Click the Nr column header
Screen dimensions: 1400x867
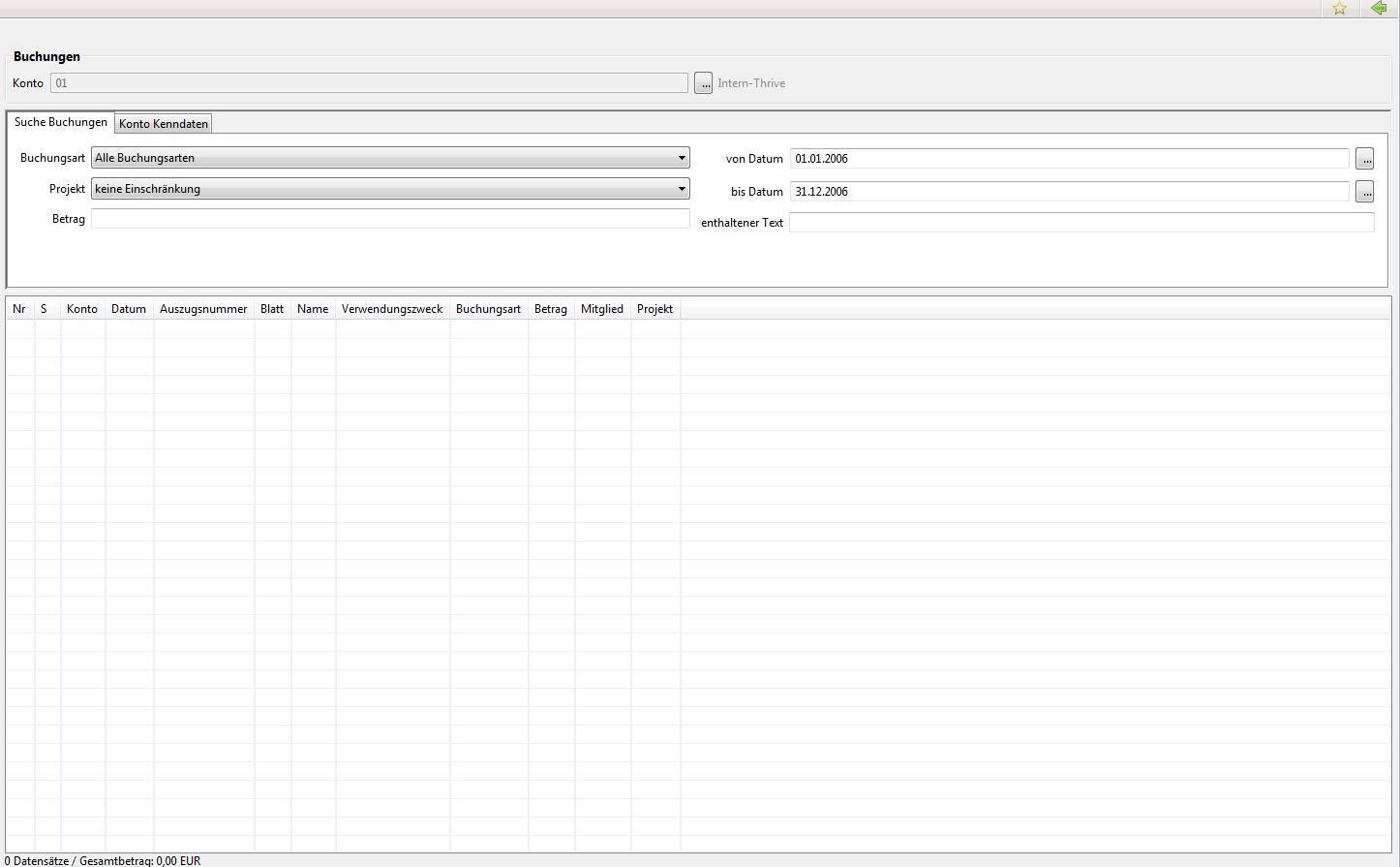(19, 309)
